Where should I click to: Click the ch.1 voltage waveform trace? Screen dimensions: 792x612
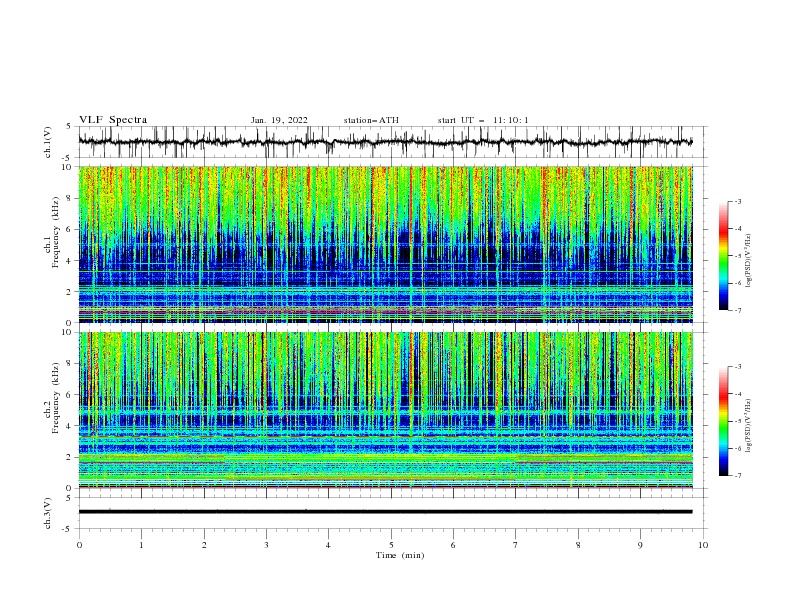click(x=386, y=142)
